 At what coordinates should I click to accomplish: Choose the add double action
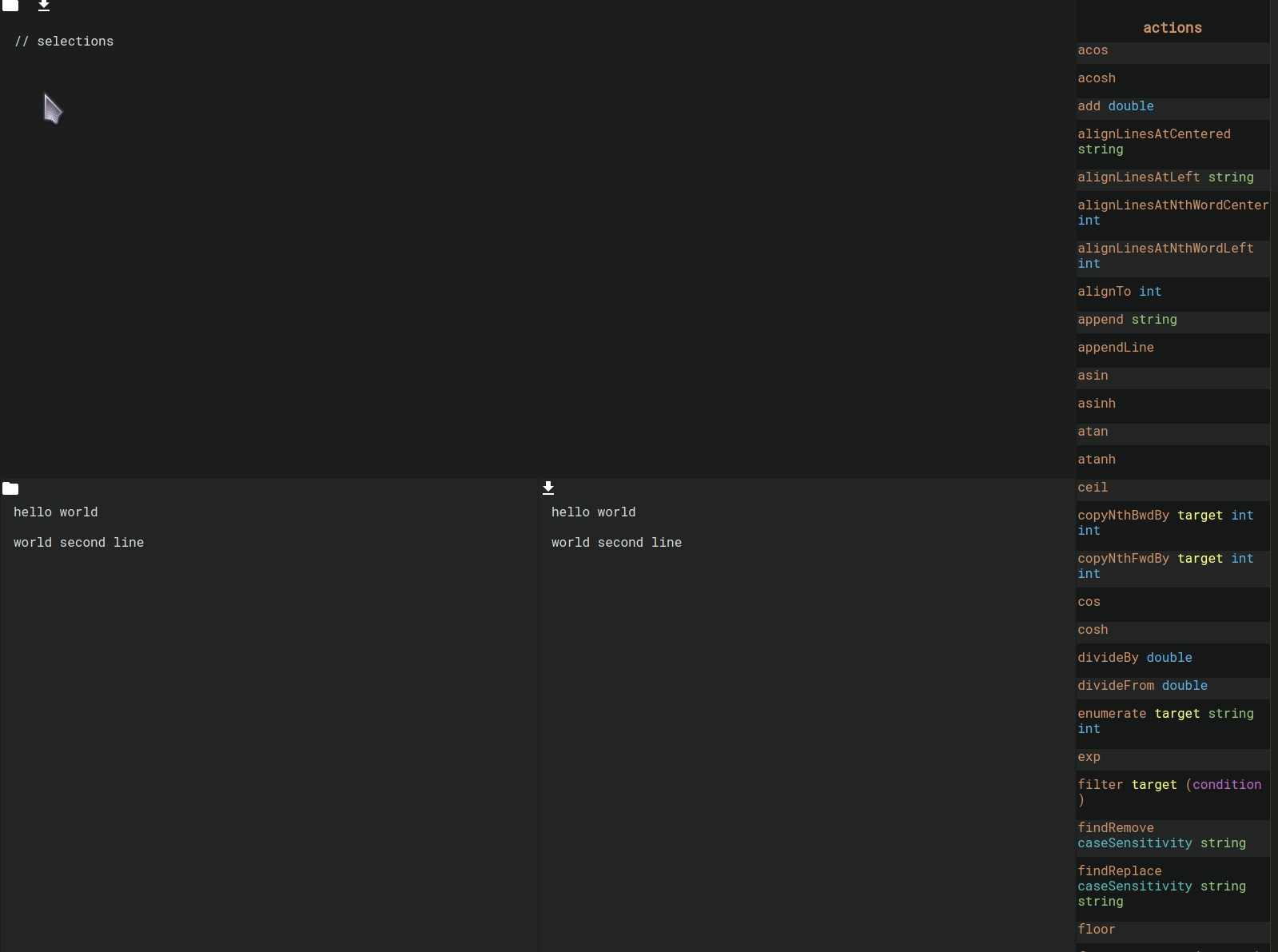(x=1115, y=106)
